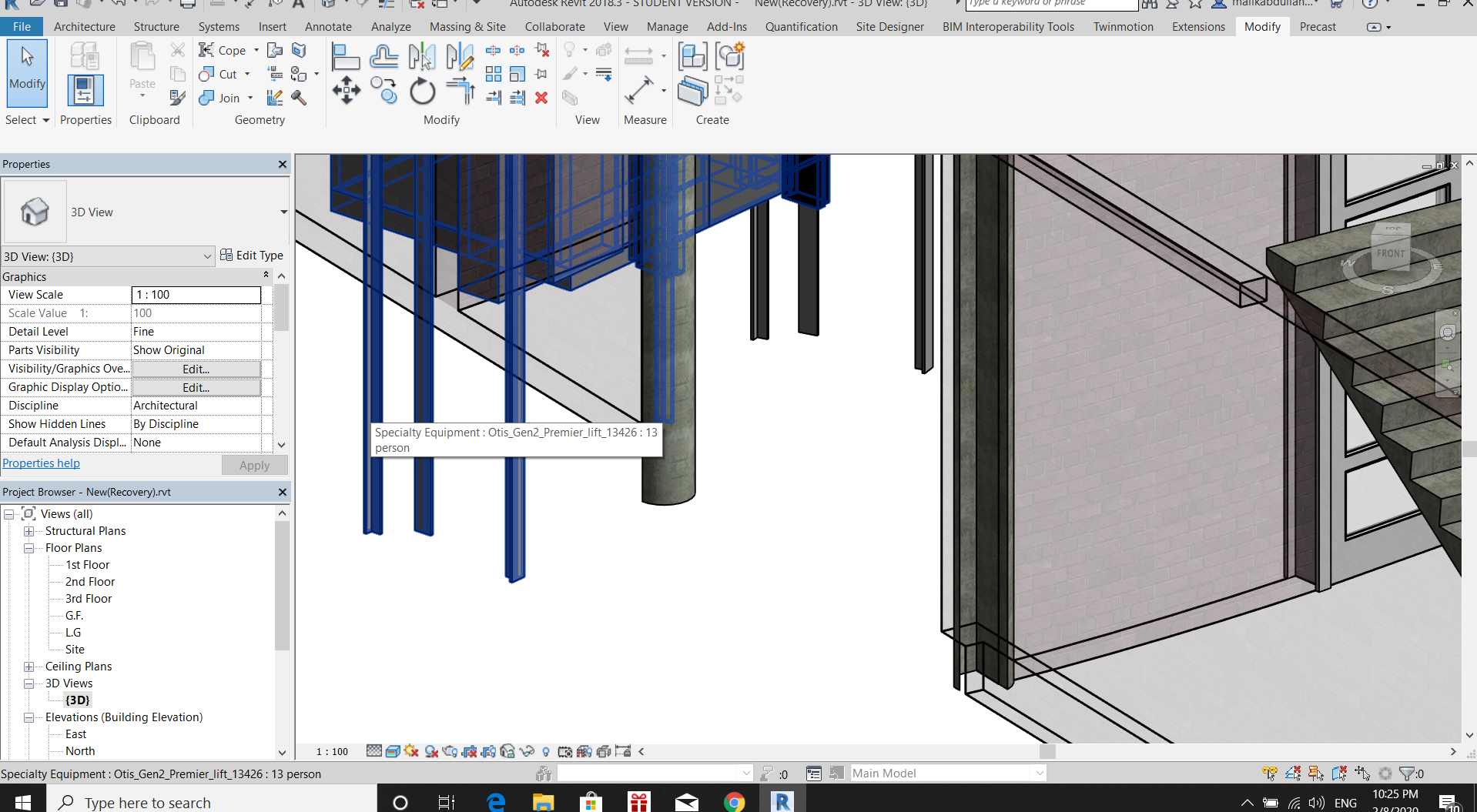Image resolution: width=1477 pixels, height=812 pixels.
Task: Toggle Drag Elements on Selection
Action: coord(1362,773)
